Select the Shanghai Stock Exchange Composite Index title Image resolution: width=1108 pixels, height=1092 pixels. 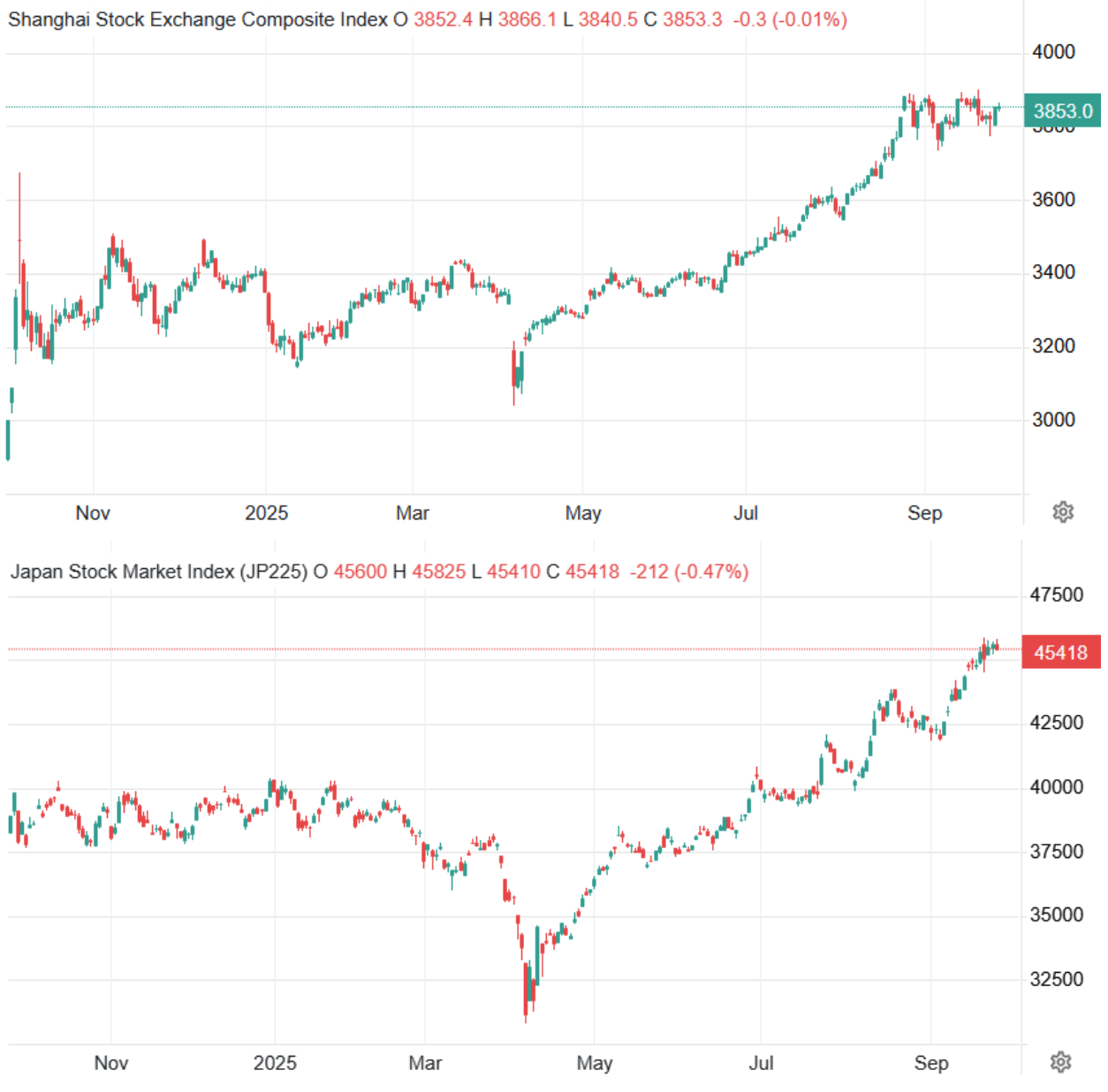[198, 19]
